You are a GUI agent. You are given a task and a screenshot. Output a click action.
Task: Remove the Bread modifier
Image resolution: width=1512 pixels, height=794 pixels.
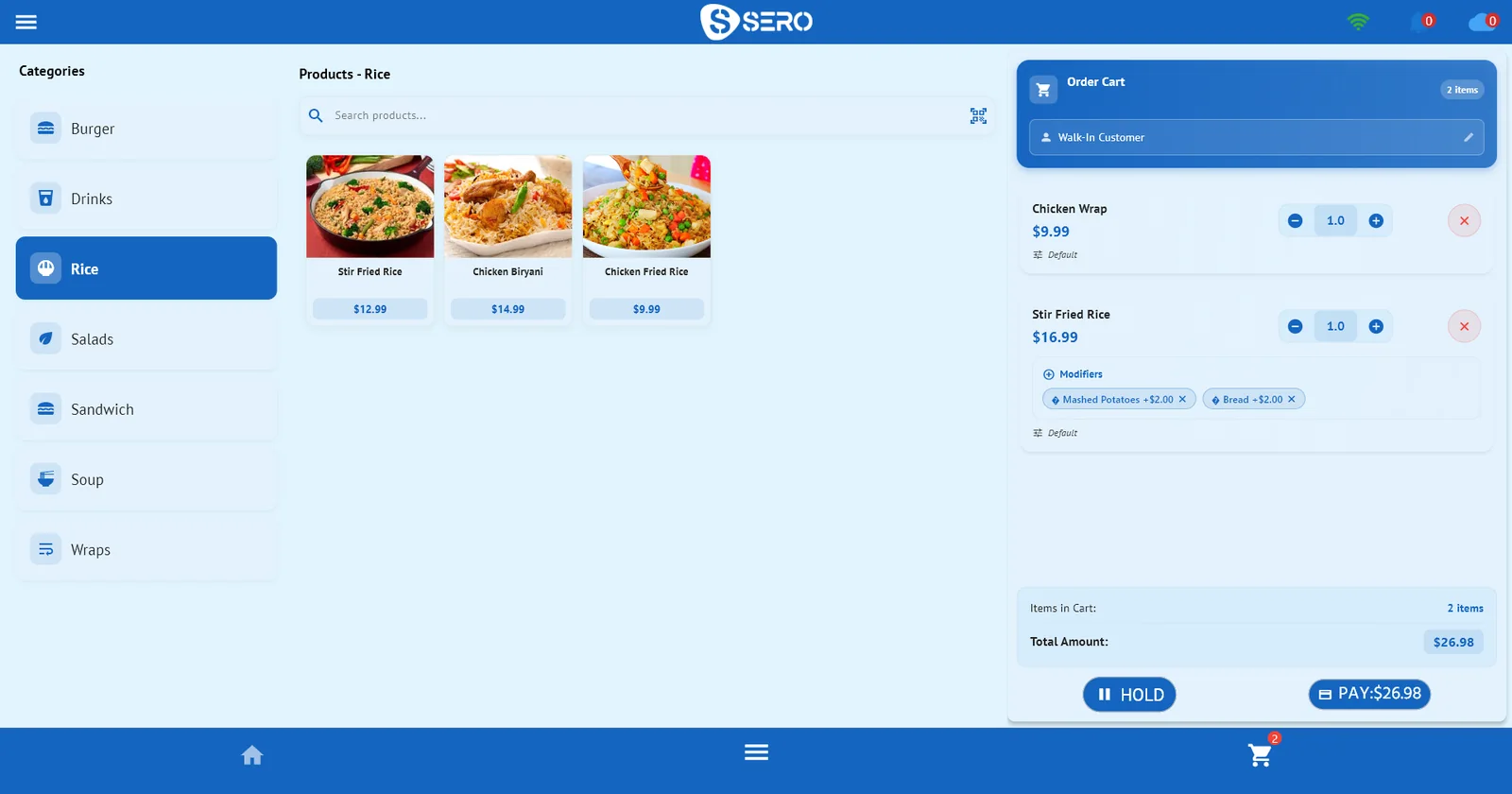pos(1292,399)
